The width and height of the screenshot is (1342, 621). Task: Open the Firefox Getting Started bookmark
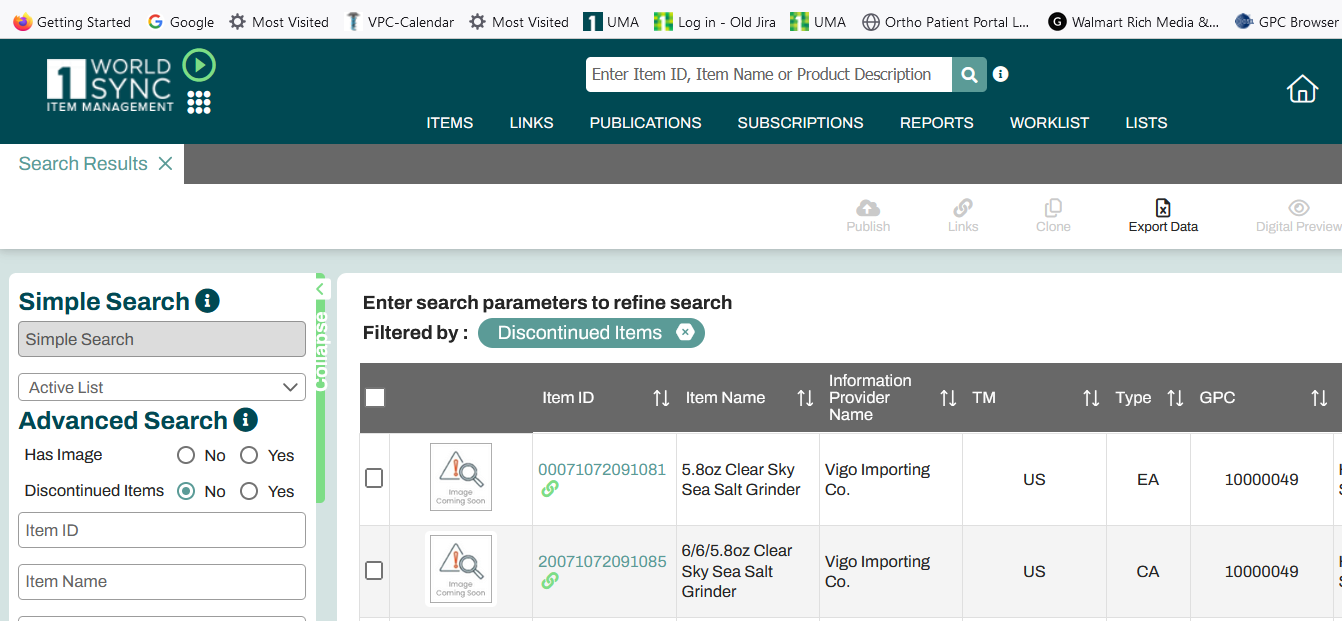coord(72,22)
